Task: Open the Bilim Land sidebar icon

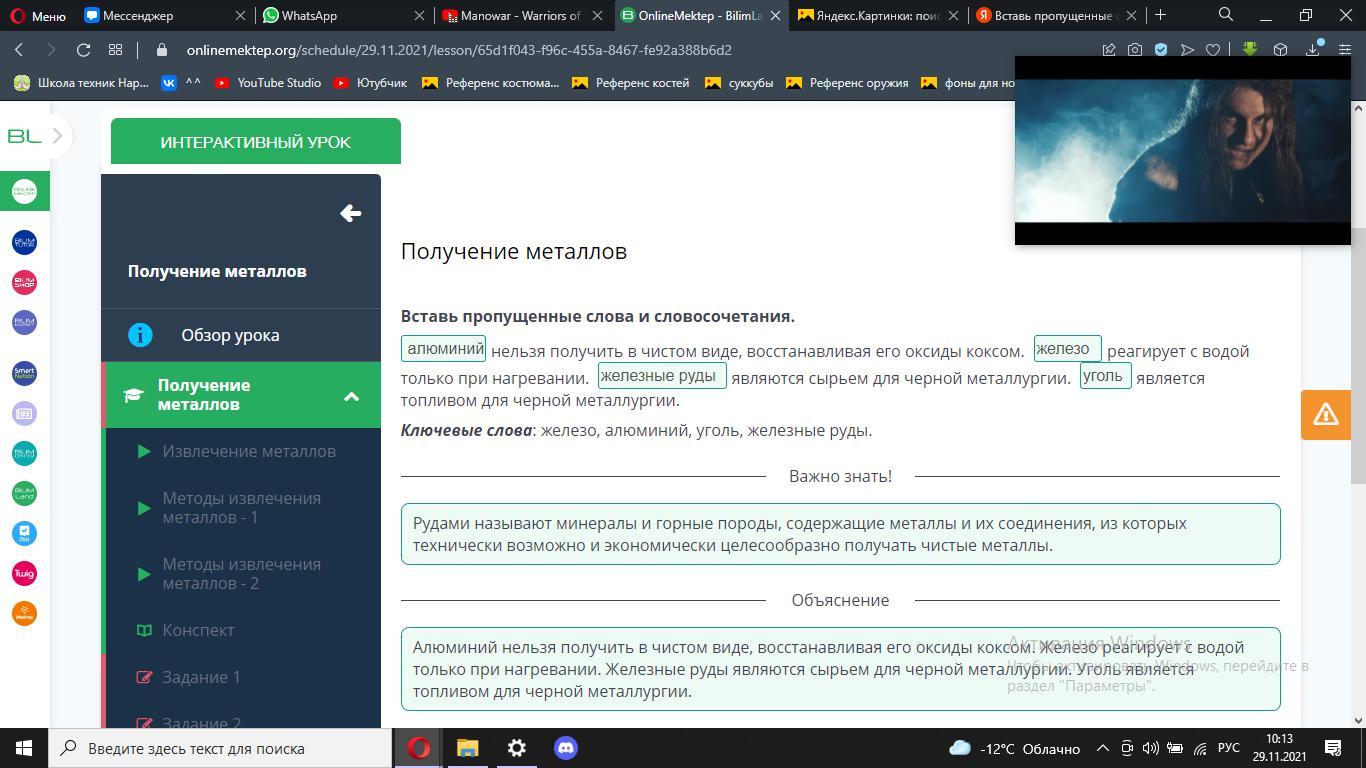Action: 24,493
